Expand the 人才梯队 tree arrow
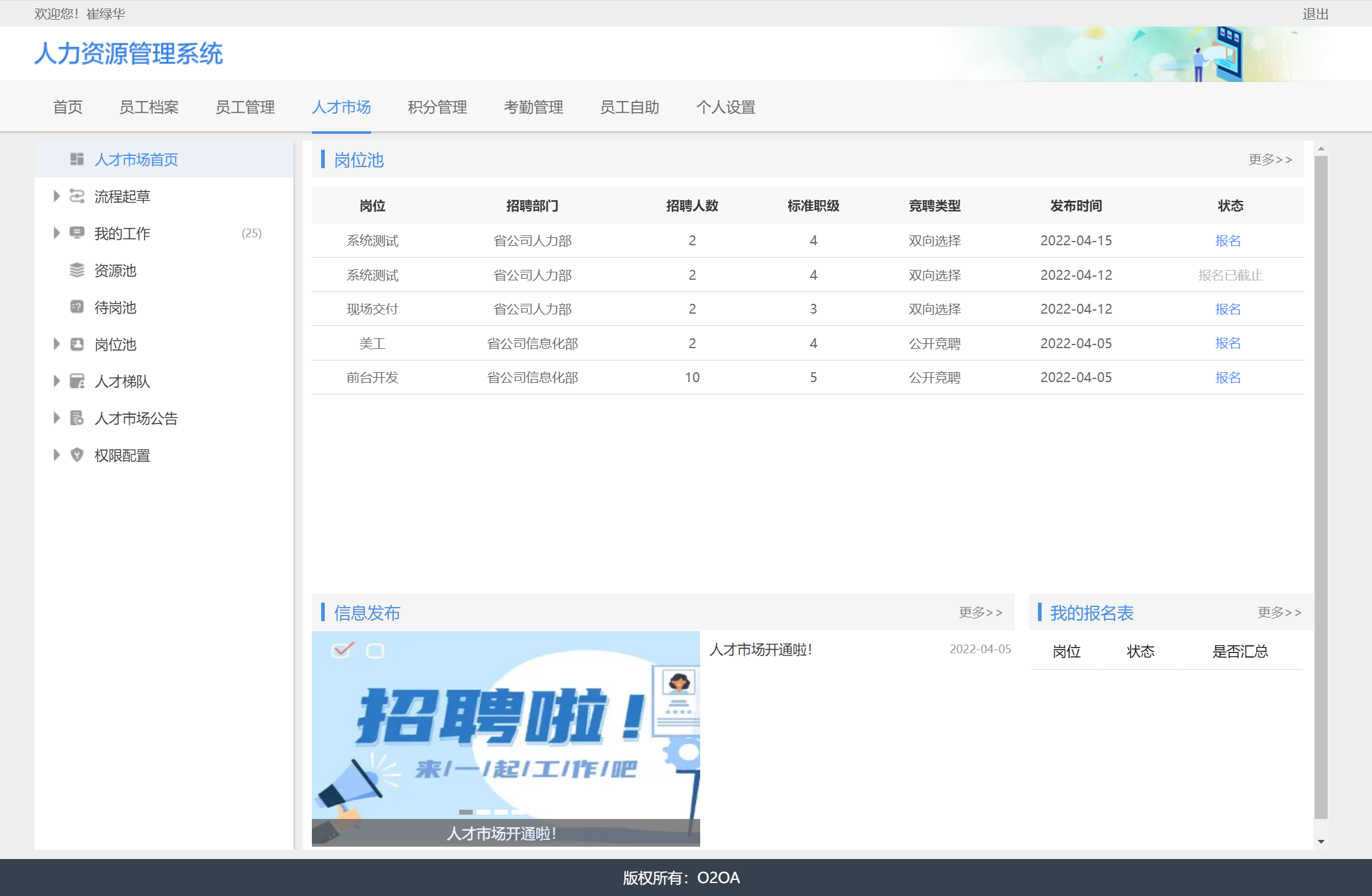Viewport: 1372px width, 896px height. click(56, 381)
